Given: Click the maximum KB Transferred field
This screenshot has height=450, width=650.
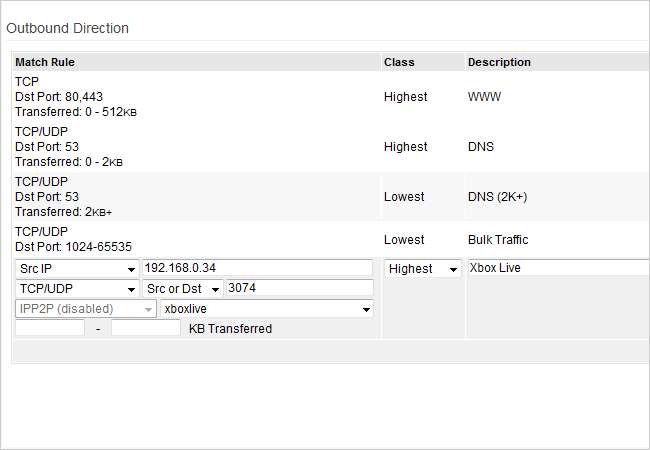Looking at the screenshot, I should pos(146,328).
